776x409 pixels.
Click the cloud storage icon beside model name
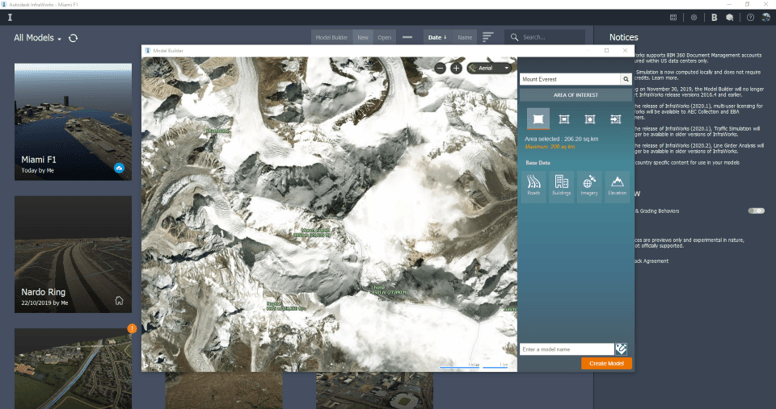[621, 349]
